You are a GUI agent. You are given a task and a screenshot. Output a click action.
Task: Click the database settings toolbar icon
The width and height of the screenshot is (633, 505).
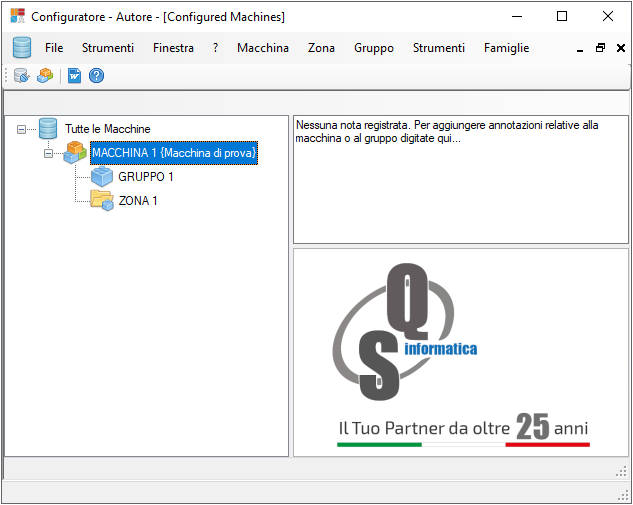[x=21, y=75]
